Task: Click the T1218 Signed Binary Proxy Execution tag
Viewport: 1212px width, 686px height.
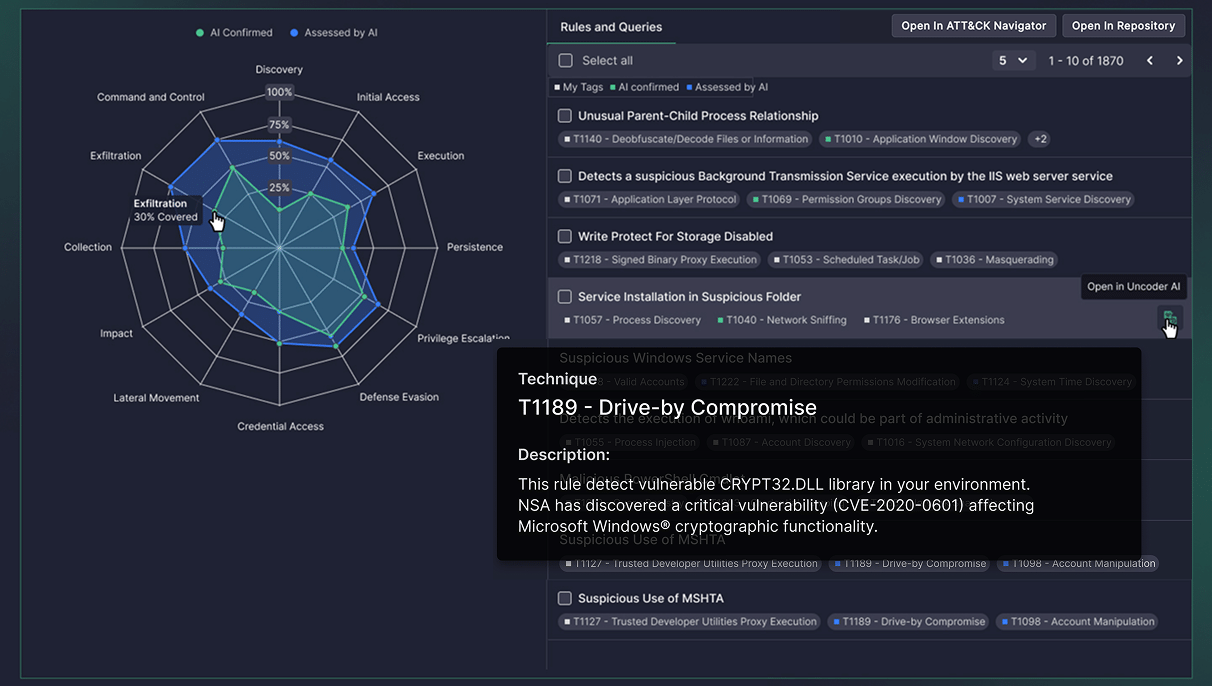Action: tap(660, 260)
